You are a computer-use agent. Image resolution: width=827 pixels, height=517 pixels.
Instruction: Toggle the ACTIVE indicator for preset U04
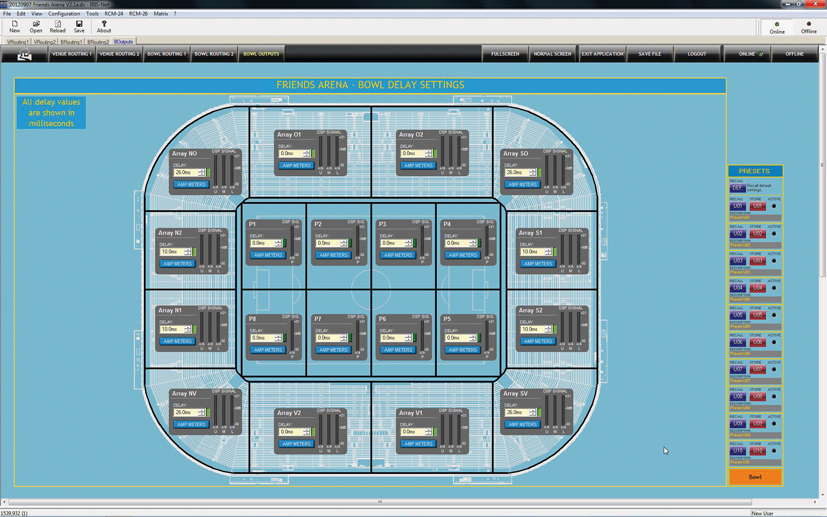tap(774, 288)
